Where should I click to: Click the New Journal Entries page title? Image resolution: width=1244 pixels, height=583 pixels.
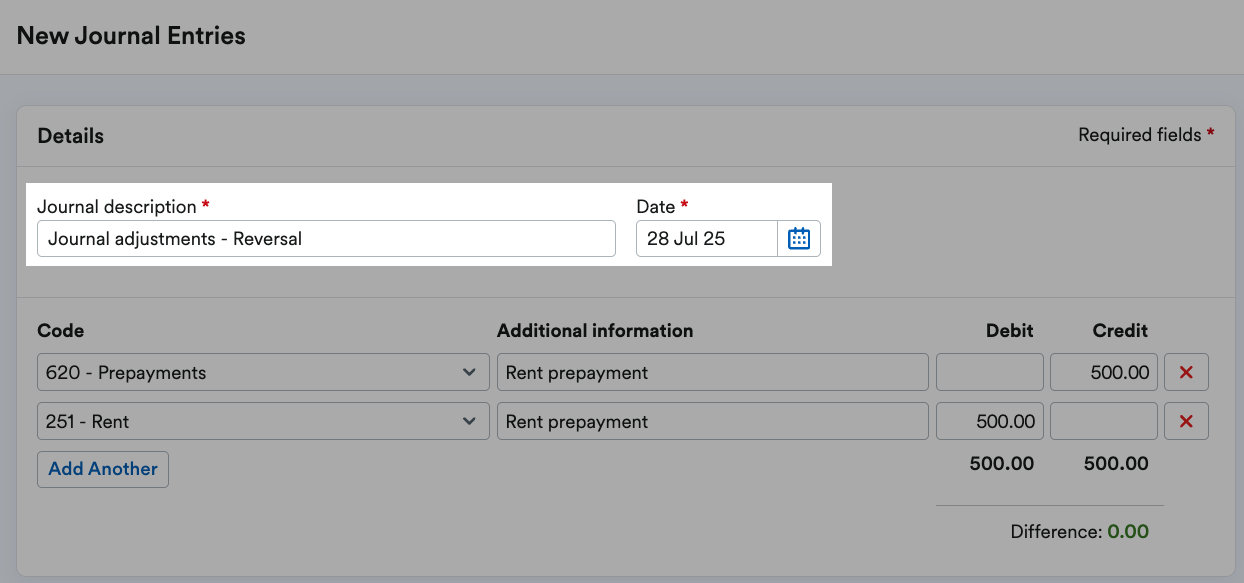tap(130, 35)
